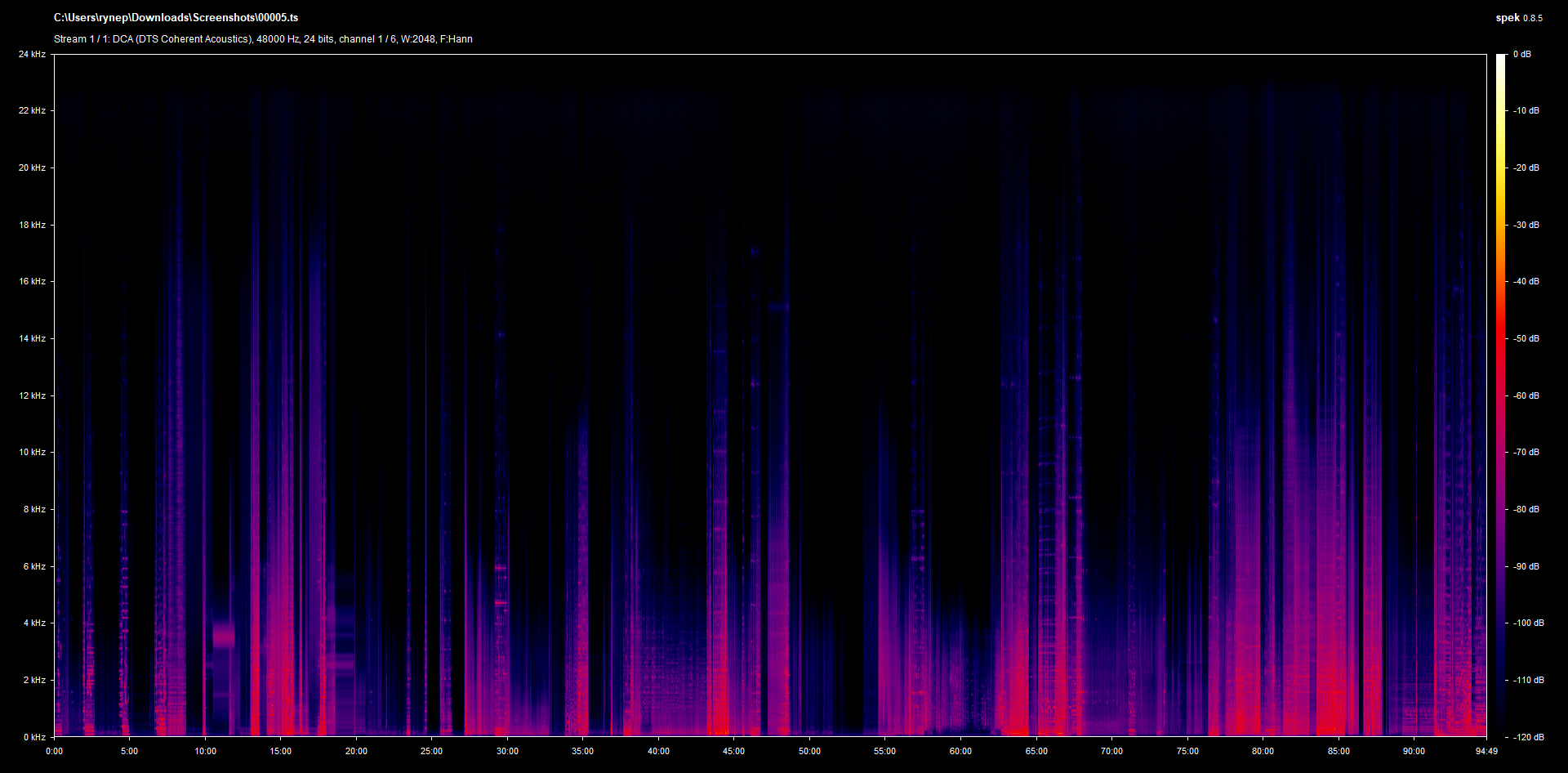Screen dimensions: 1568x773
Task: Select the 0:00 time axis marker
Action: (54, 751)
